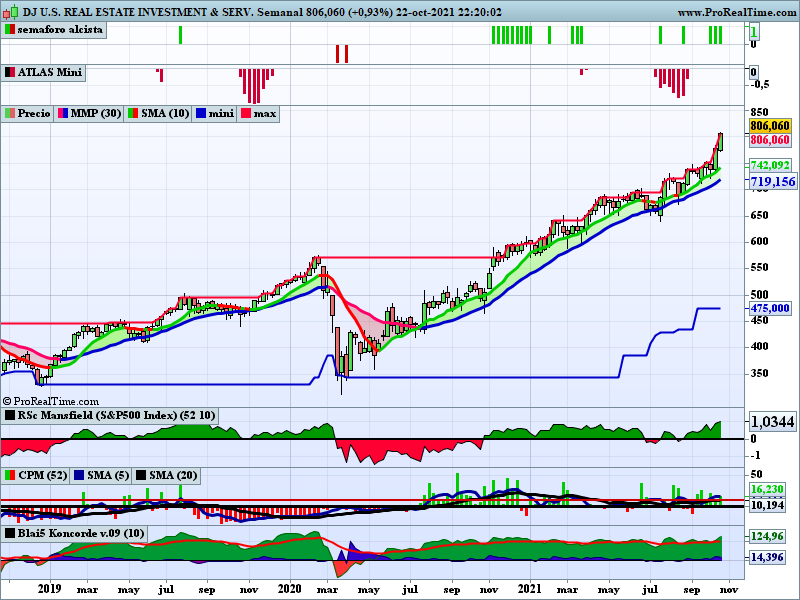800x600 pixels.
Task: Click the green 124,96 Koncorde value tag
Action: 767,536
